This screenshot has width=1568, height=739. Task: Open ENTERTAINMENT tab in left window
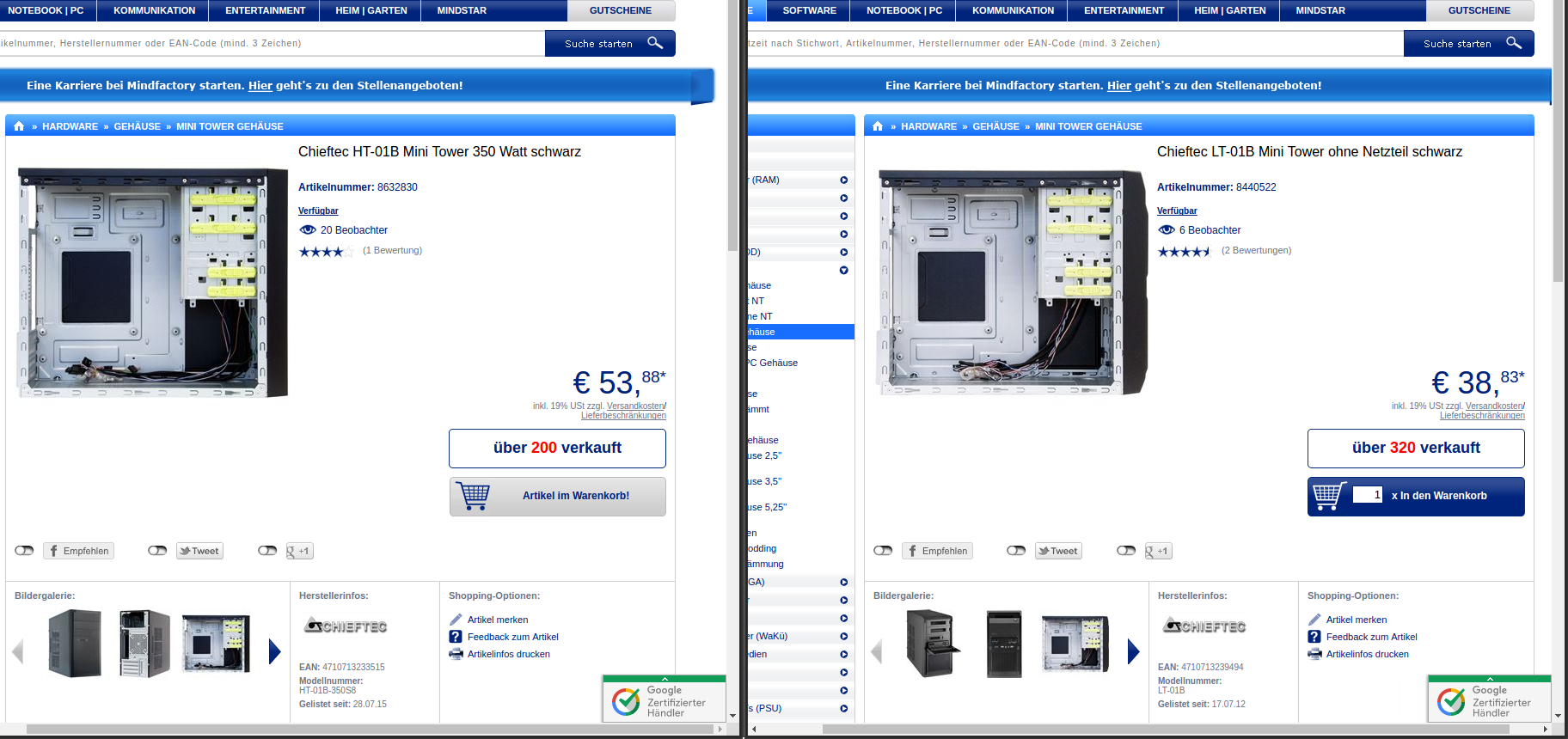(x=265, y=10)
